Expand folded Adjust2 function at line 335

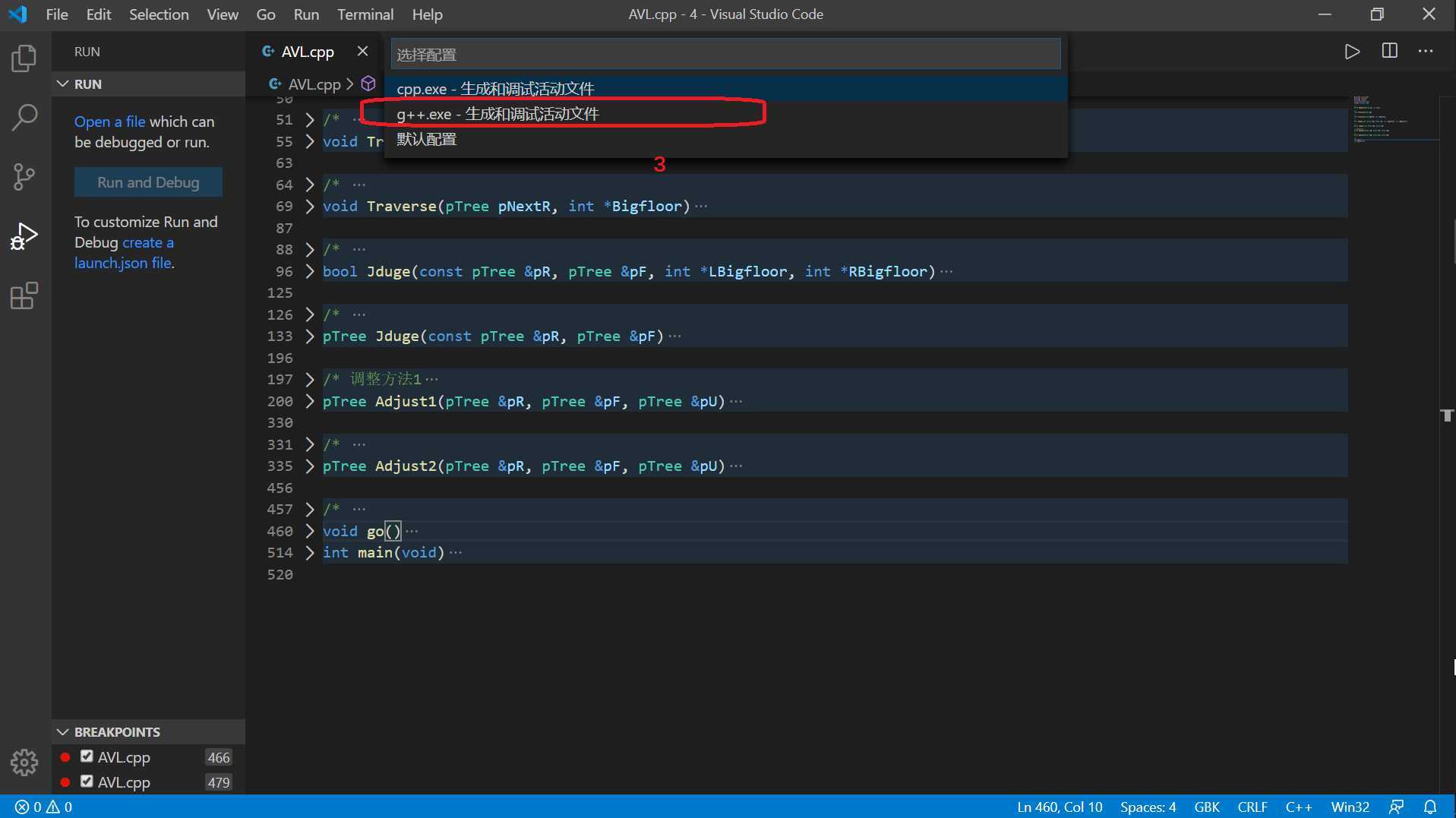[x=309, y=466]
